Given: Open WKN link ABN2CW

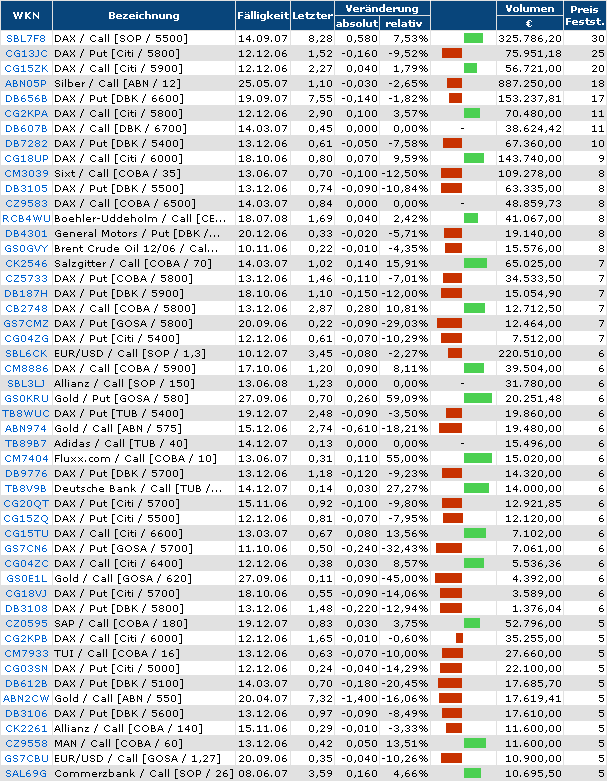Looking at the screenshot, I should pos(26,698).
